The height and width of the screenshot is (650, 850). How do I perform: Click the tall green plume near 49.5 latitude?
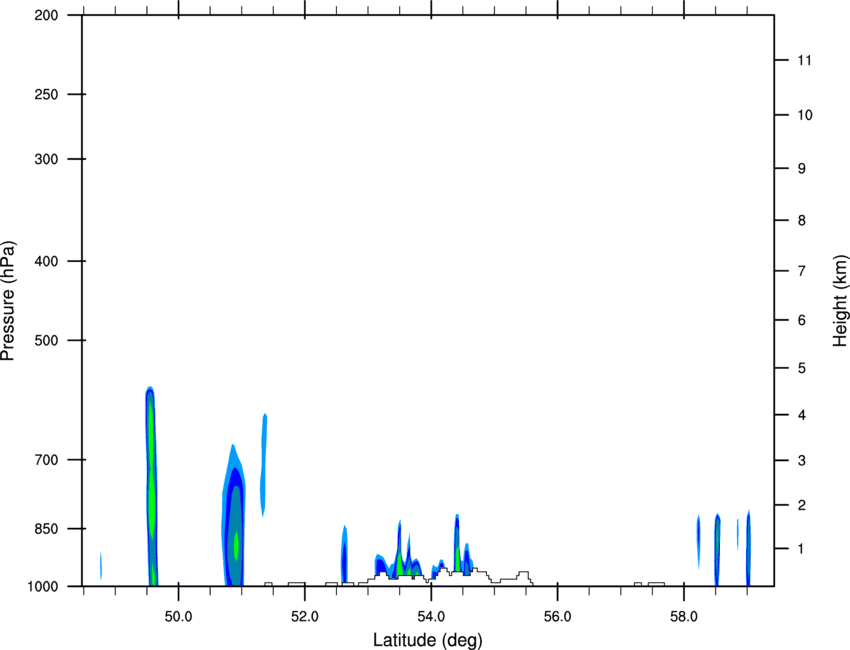click(151, 486)
